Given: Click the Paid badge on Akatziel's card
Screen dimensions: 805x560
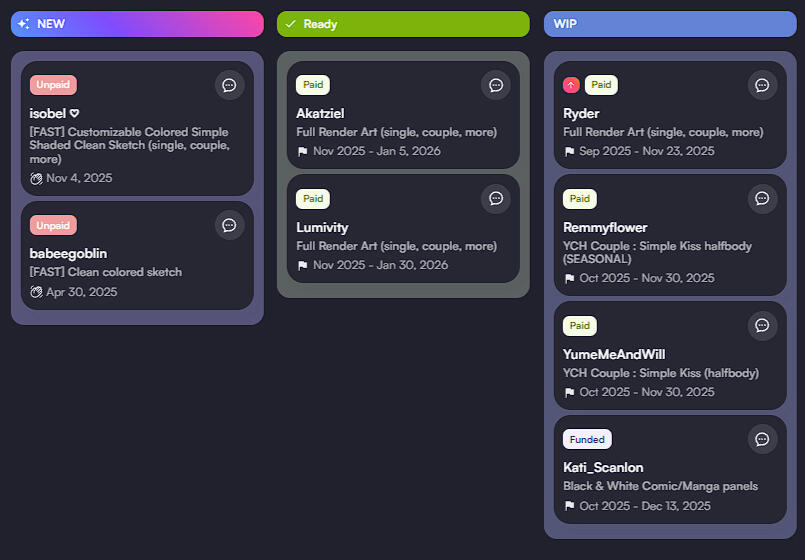Looking at the screenshot, I should point(313,85).
